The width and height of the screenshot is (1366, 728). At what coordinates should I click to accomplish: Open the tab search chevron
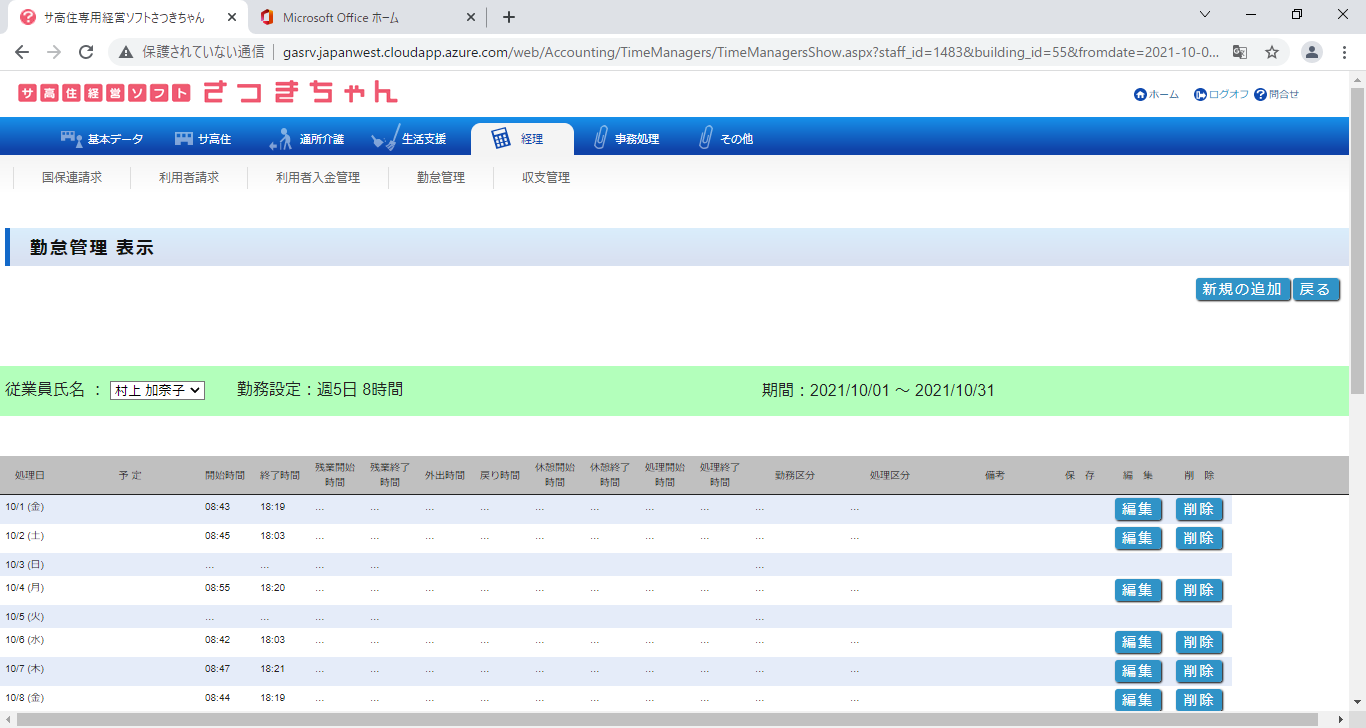[1205, 16]
